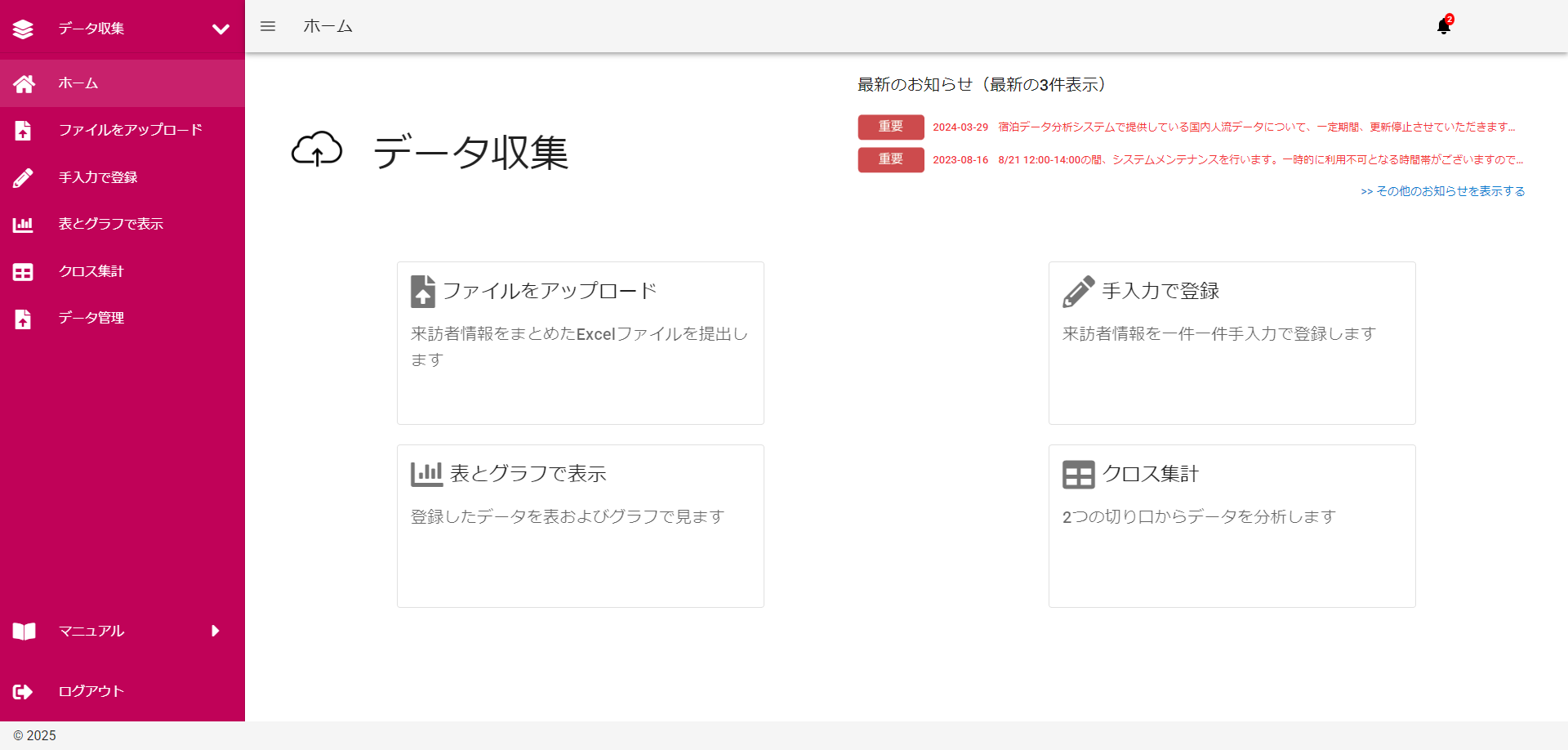This screenshot has width=1568, height=750.
Task: Select the データ管理 file icon
Action: [24, 319]
